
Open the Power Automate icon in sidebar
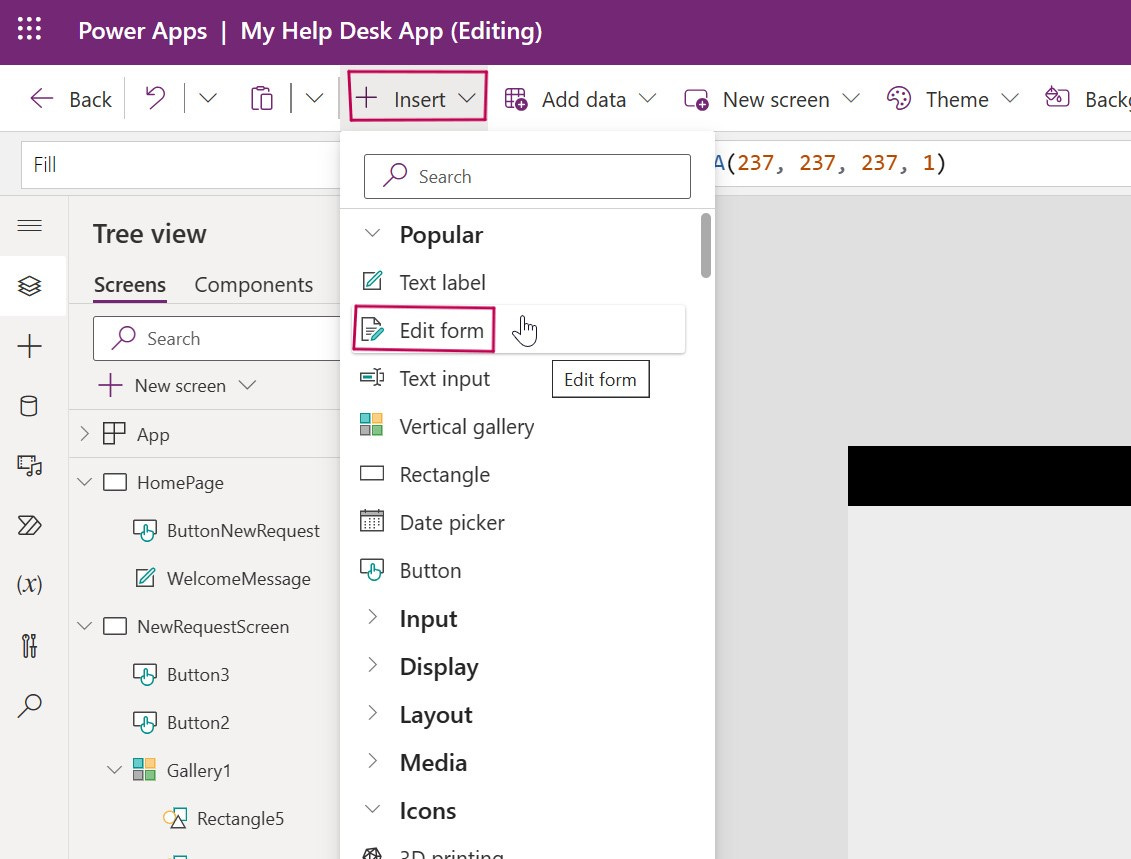click(x=30, y=526)
